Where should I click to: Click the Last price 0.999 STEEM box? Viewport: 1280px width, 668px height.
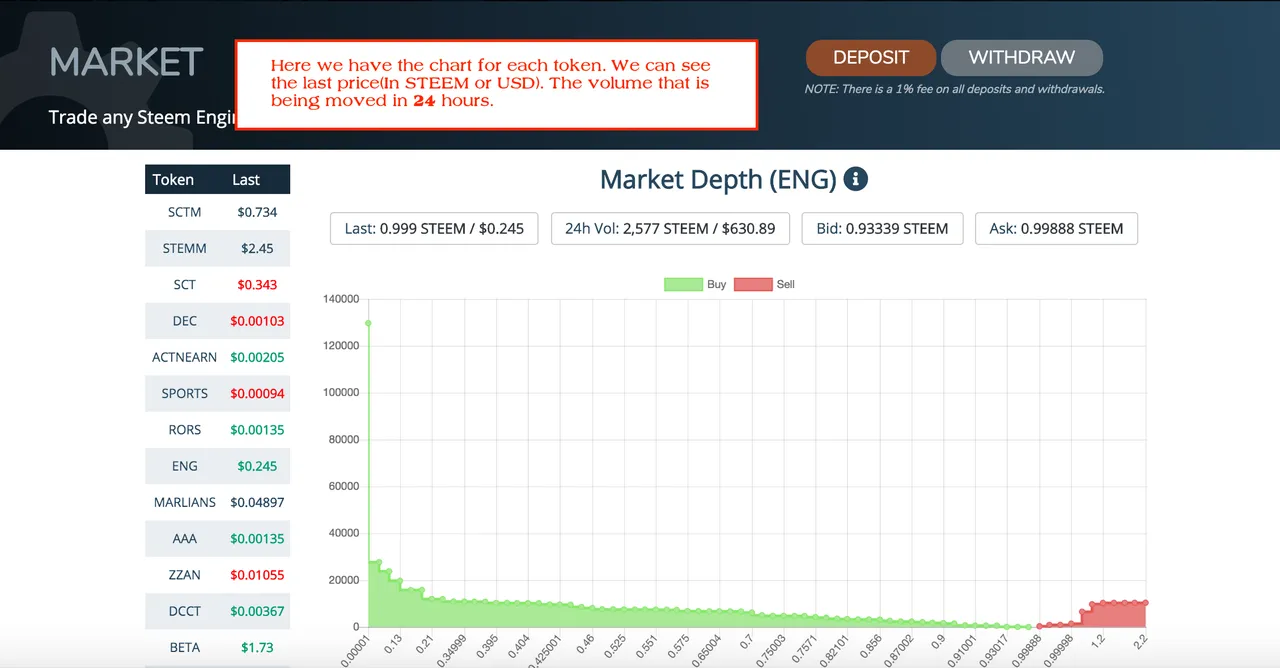pos(434,228)
